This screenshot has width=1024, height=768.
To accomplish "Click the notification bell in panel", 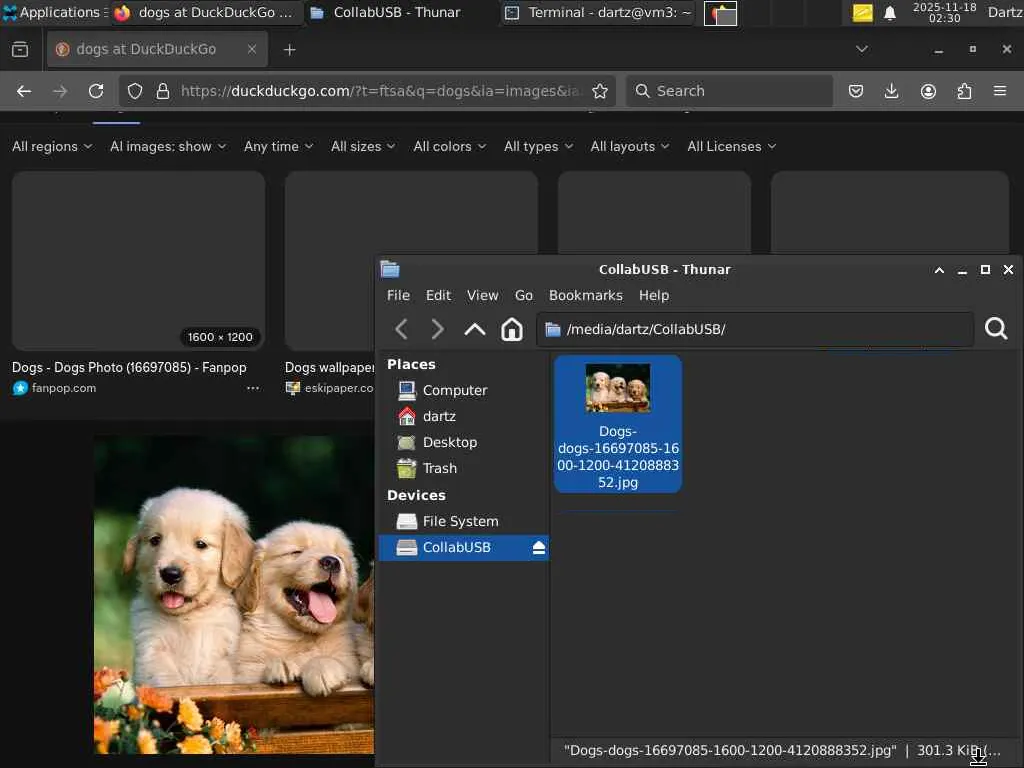I will coord(890,13).
